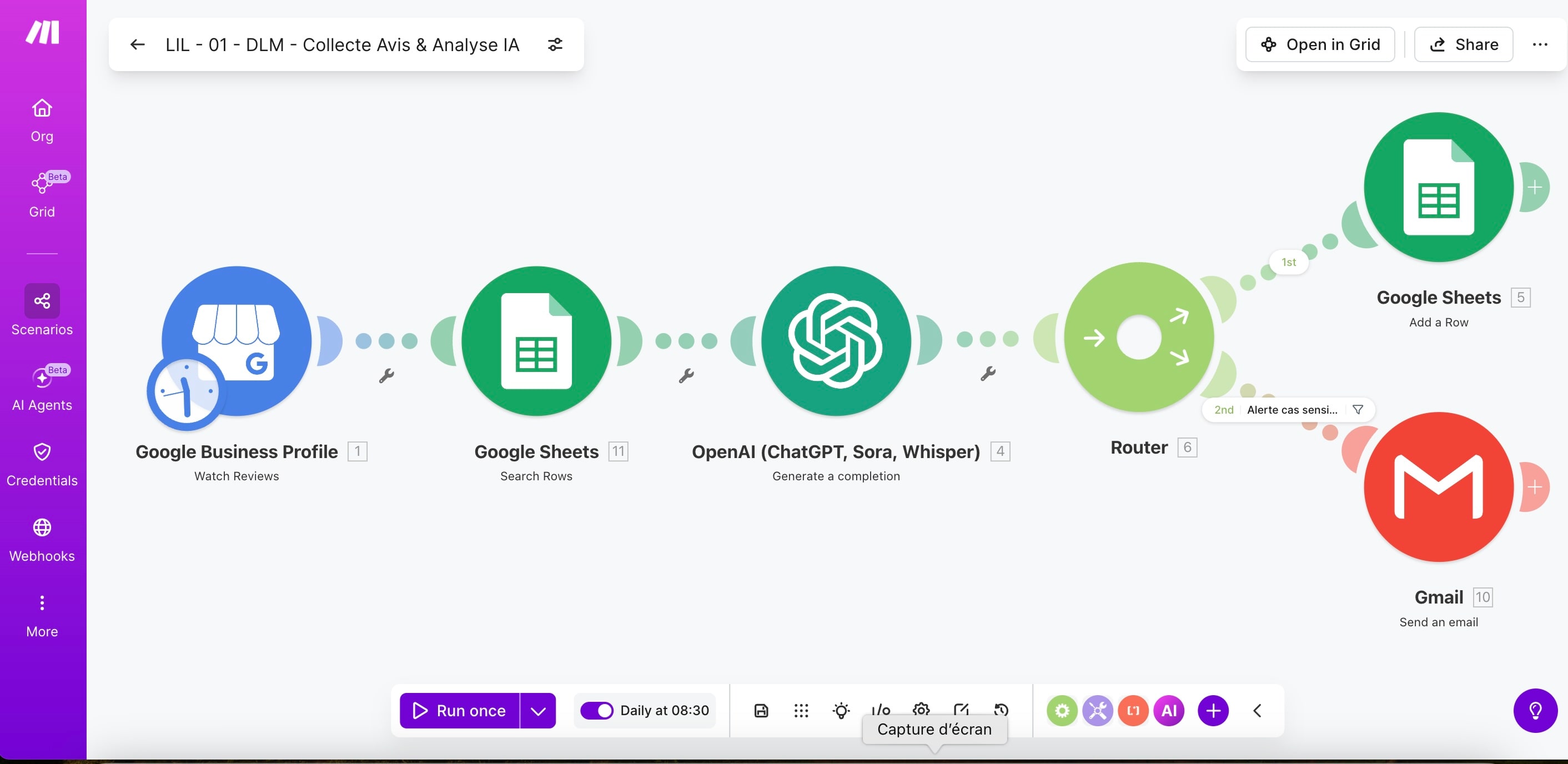
Task: Click the 'Watch Reviews' label
Action: pos(237,476)
